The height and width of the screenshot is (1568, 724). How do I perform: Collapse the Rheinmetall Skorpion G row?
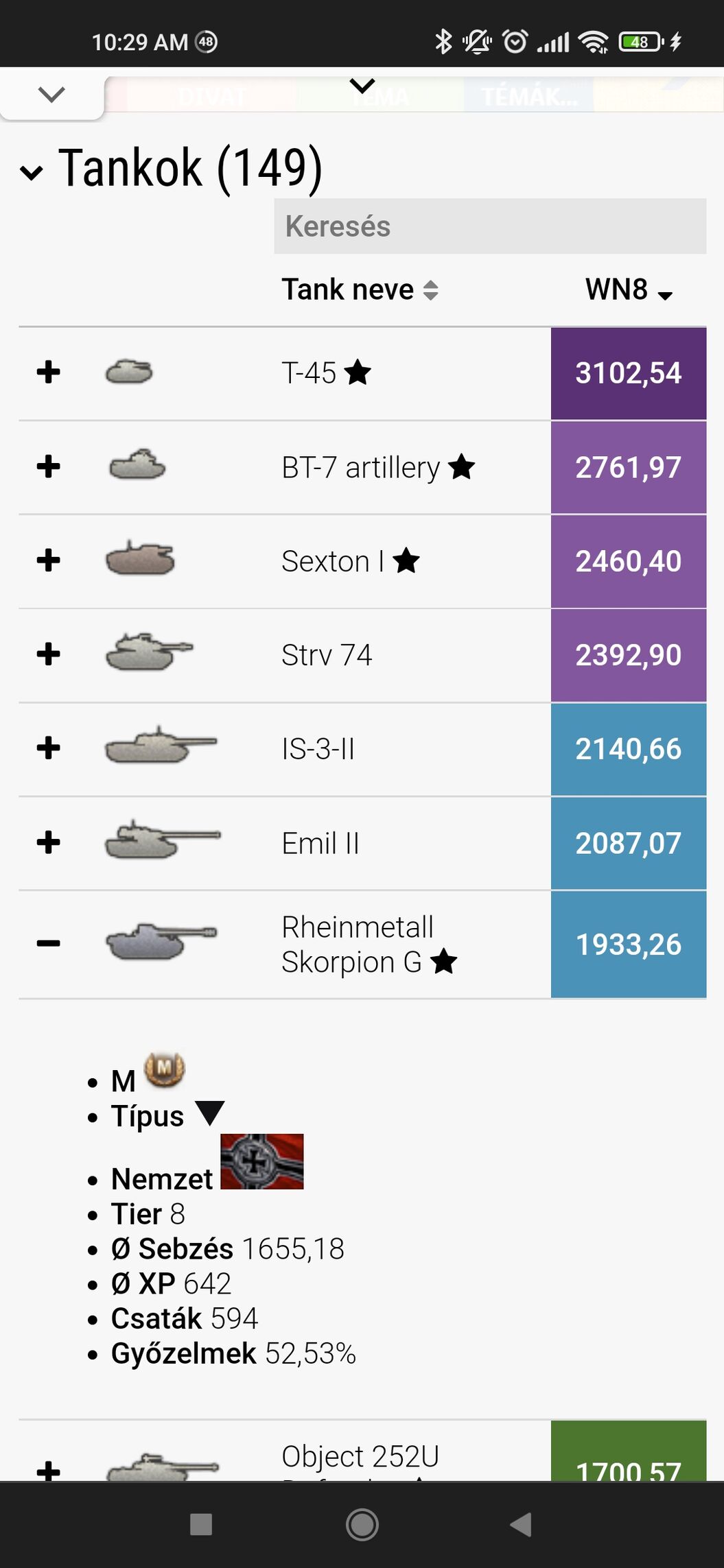tap(49, 944)
